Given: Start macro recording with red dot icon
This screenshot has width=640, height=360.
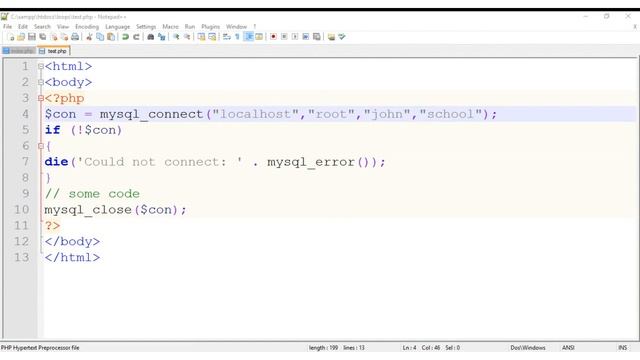Looking at the screenshot, I should coord(273,37).
